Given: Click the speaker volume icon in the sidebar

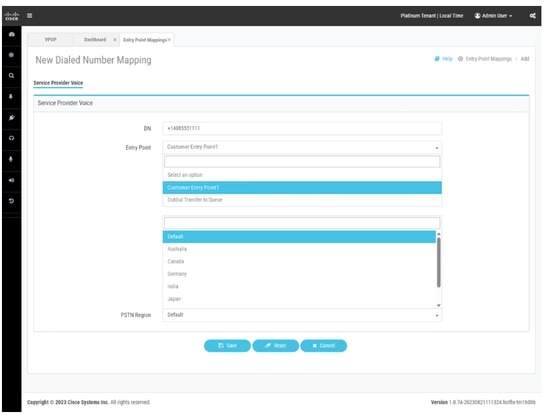Looking at the screenshot, I should click(11, 180).
